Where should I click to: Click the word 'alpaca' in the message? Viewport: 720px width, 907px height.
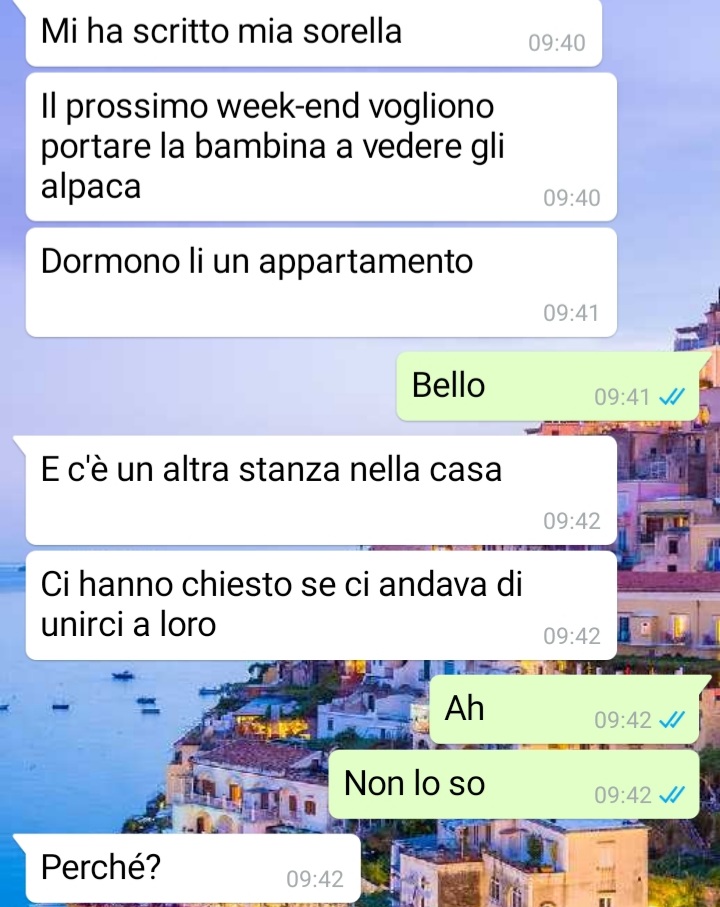pos(91,187)
